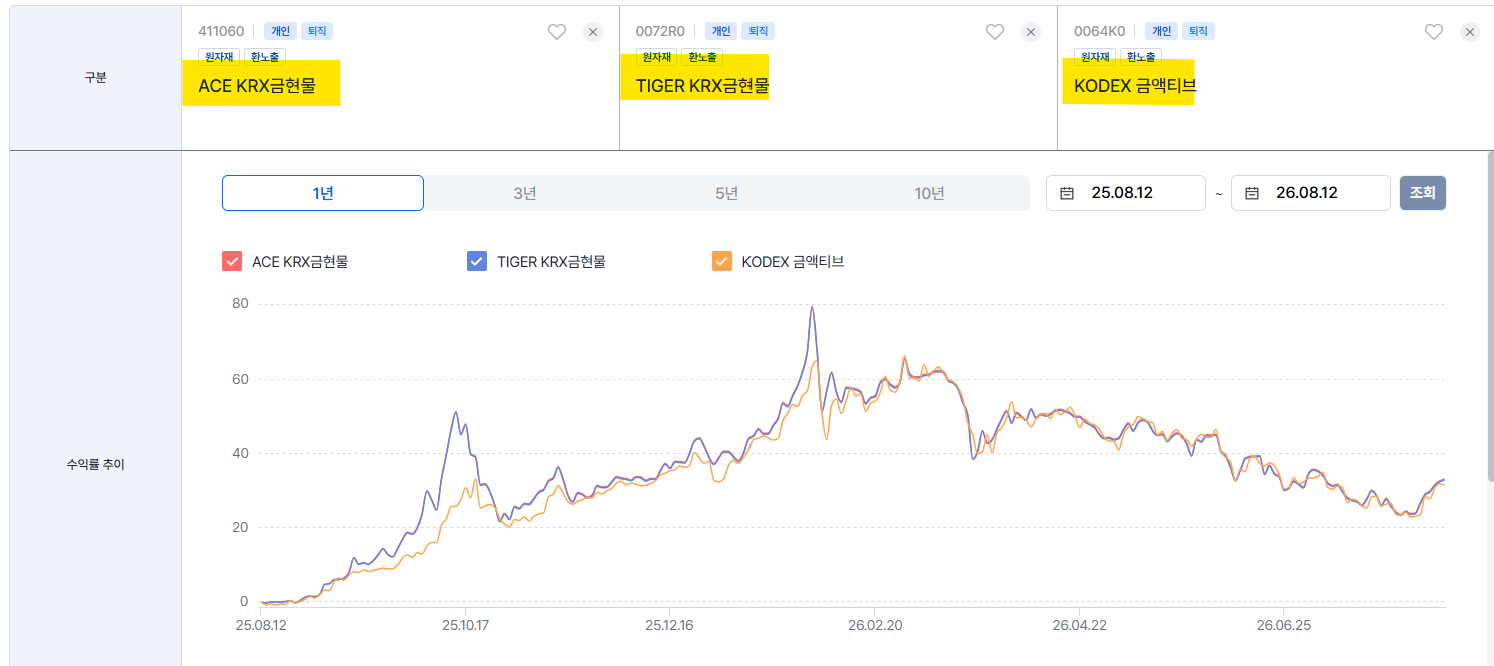Click 퇴직 tag on ACE KRX금현물
The image size is (1494, 666).
317,32
